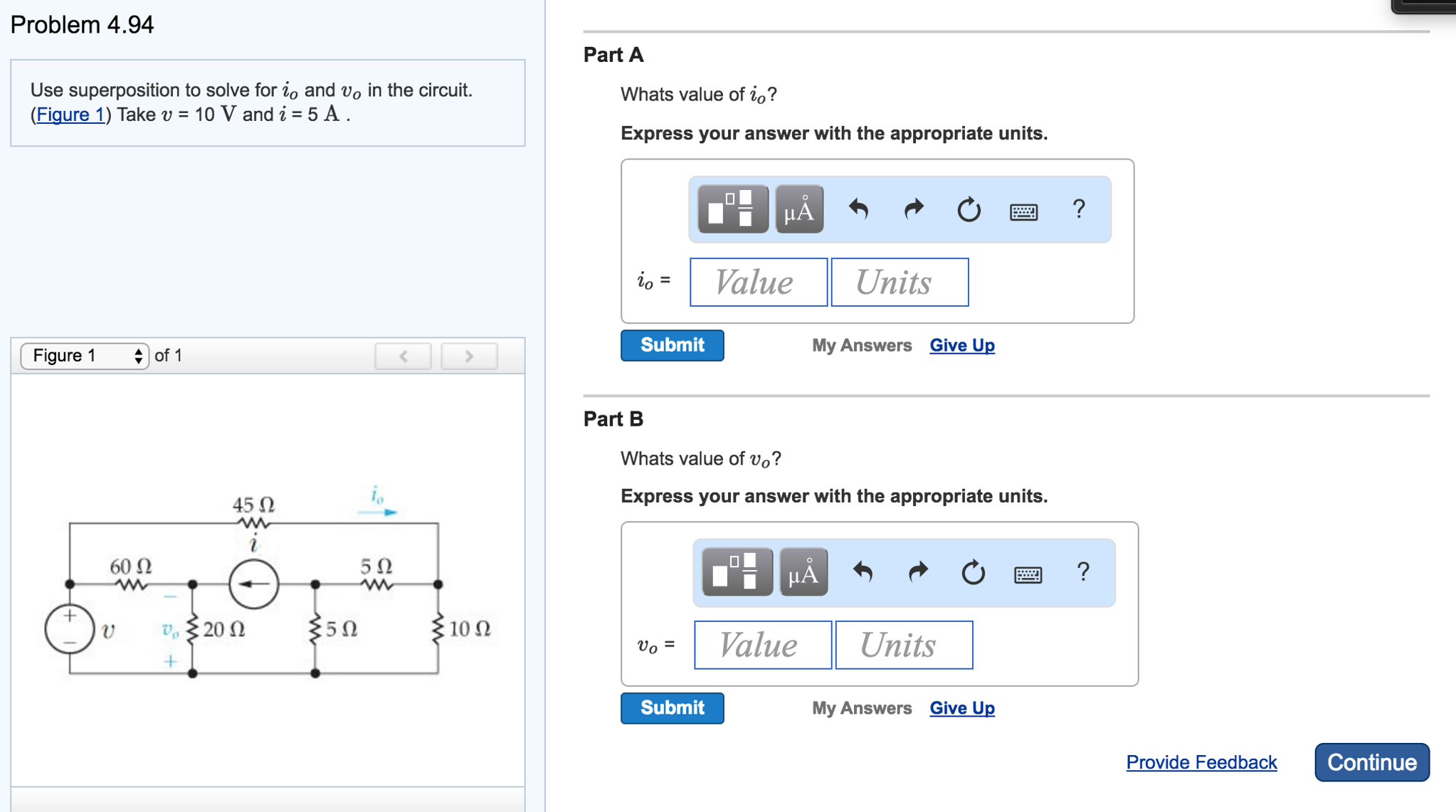Submit the answer for Part B
The image size is (1456, 812).
pos(671,708)
